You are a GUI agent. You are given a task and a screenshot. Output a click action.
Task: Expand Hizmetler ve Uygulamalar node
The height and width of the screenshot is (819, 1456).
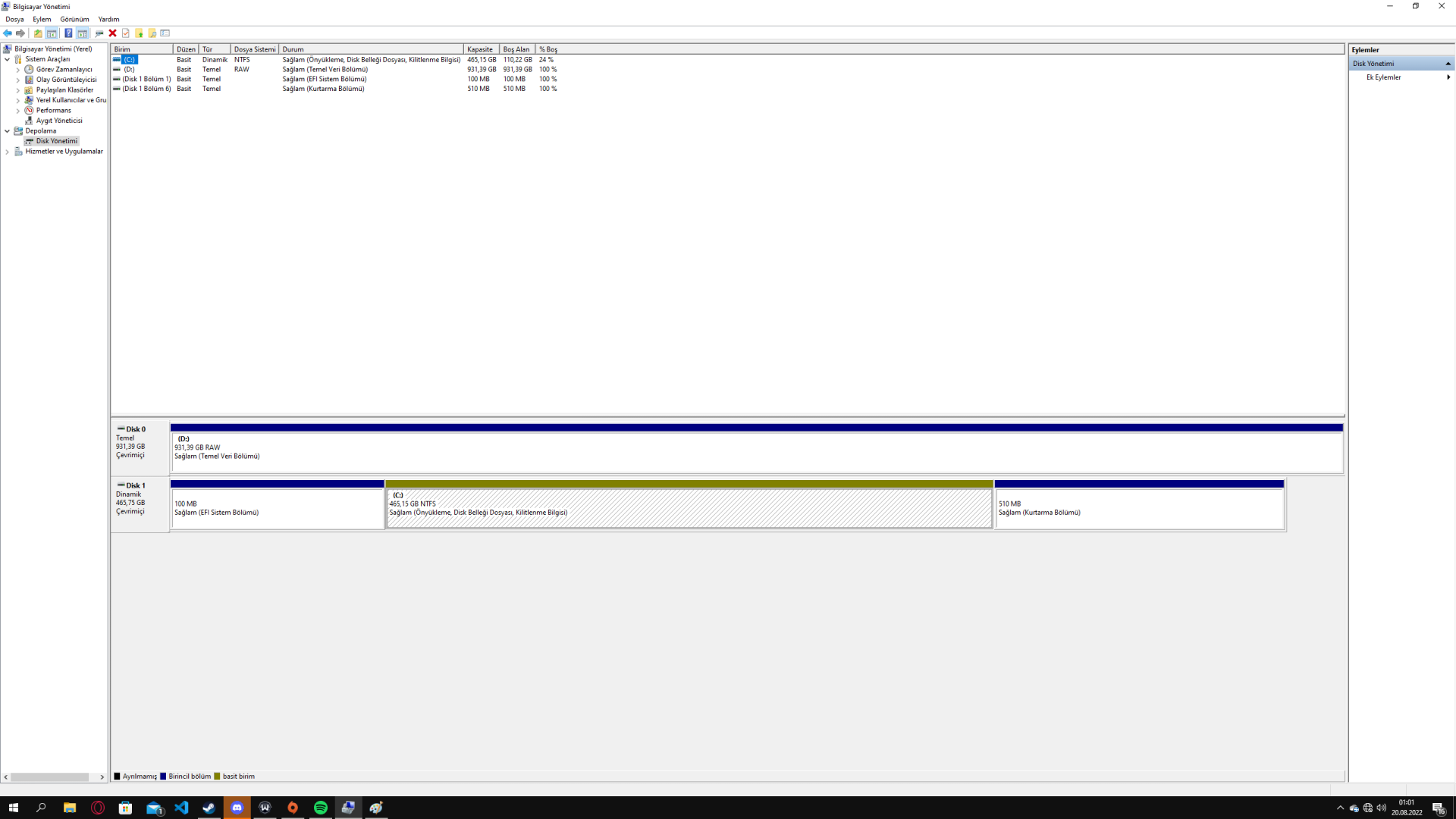8,152
